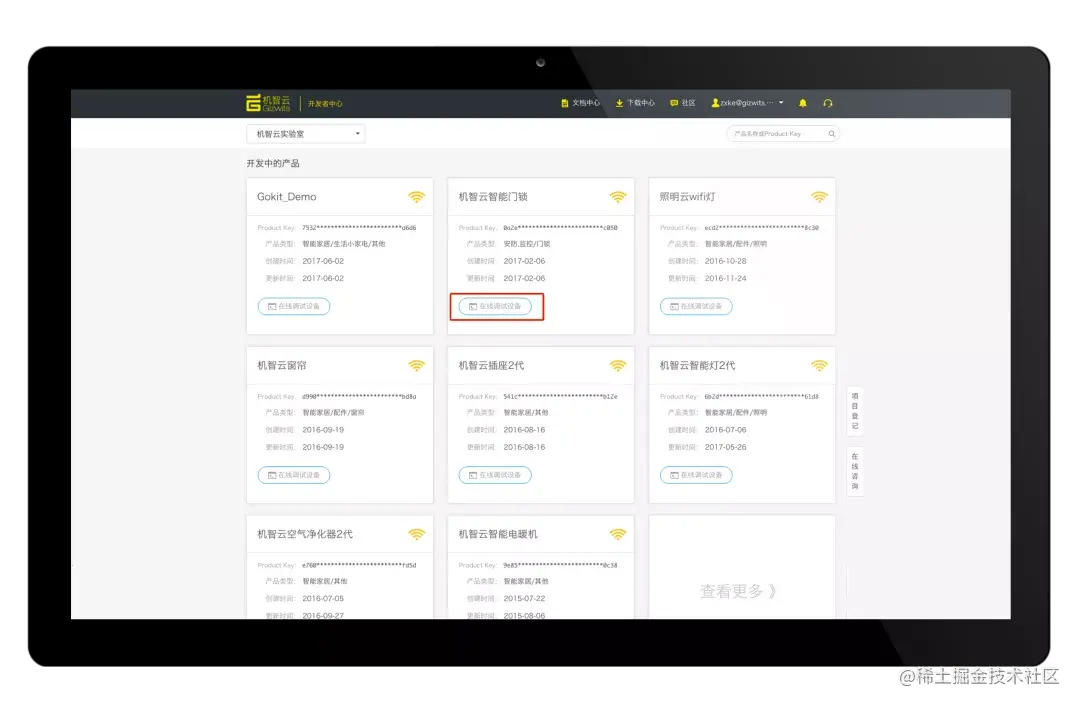
Task: Open the 项目登记 side tab
Action: click(855, 411)
